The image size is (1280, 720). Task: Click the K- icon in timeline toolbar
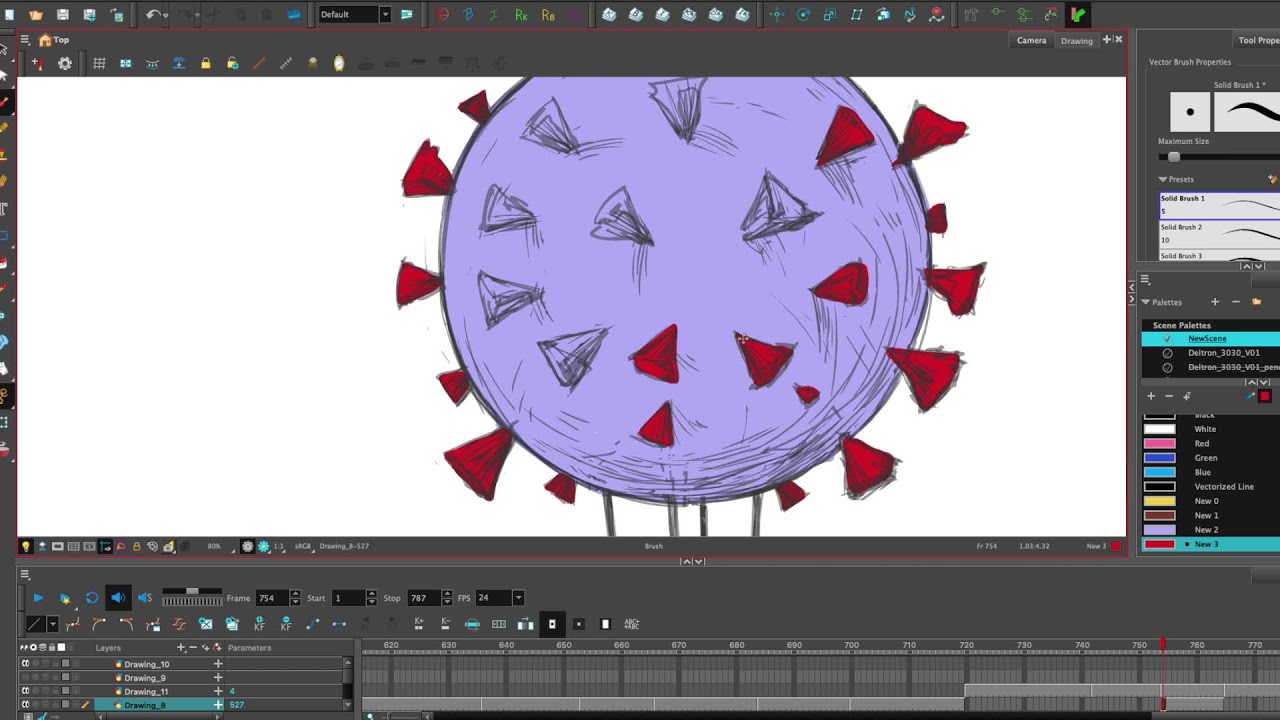(446, 624)
